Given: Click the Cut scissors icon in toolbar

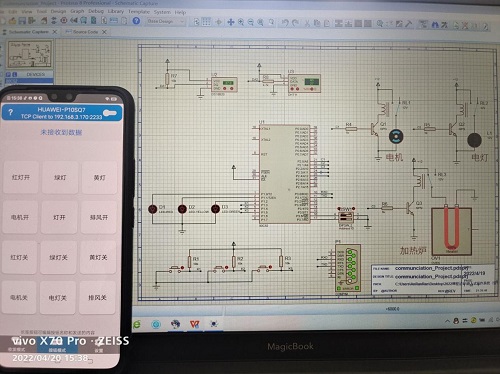Looking at the screenshot, I should 307,23.
